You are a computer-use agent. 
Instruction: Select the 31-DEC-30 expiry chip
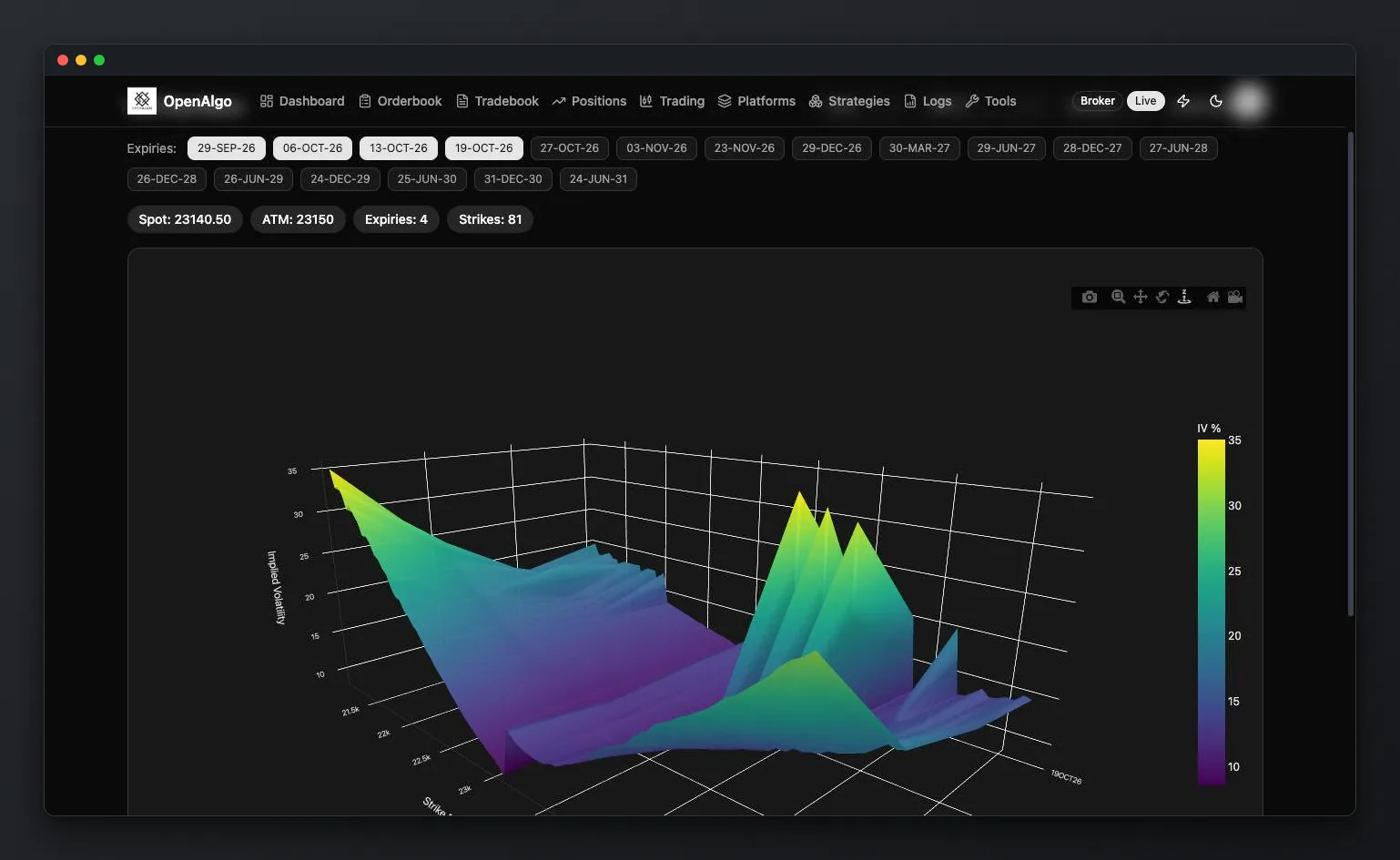coord(513,179)
